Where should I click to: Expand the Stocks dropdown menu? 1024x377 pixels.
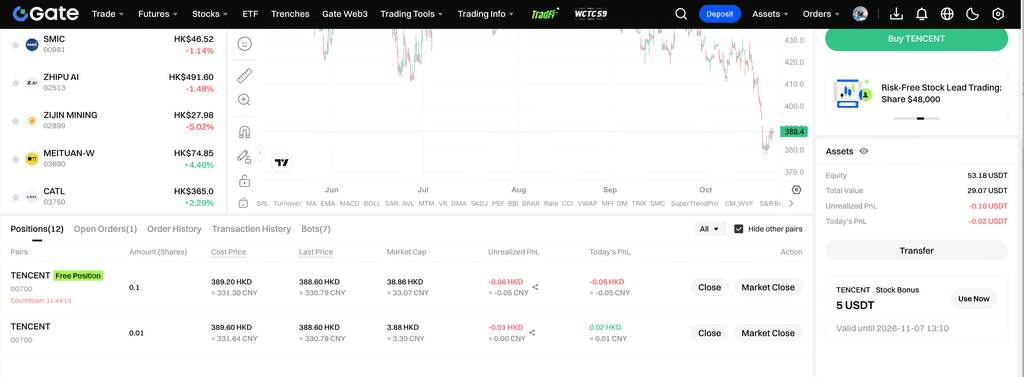(210, 14)
